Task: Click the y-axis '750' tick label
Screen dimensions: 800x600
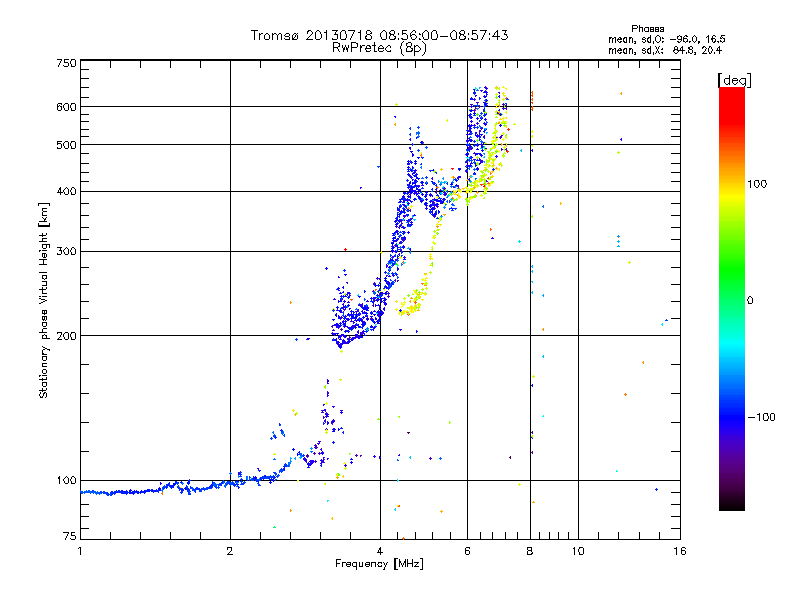Action: click(66, 63)
